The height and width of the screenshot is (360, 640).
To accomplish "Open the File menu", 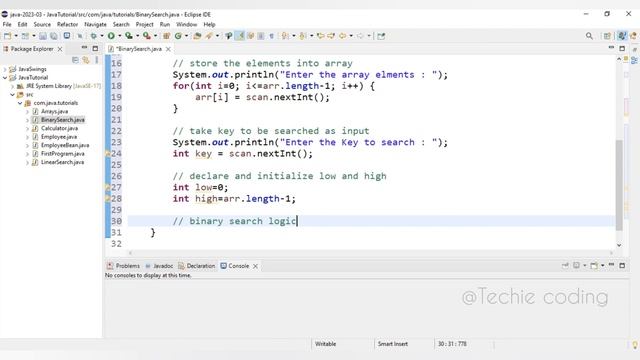I will pyautogui.click(x=7, y=24).
